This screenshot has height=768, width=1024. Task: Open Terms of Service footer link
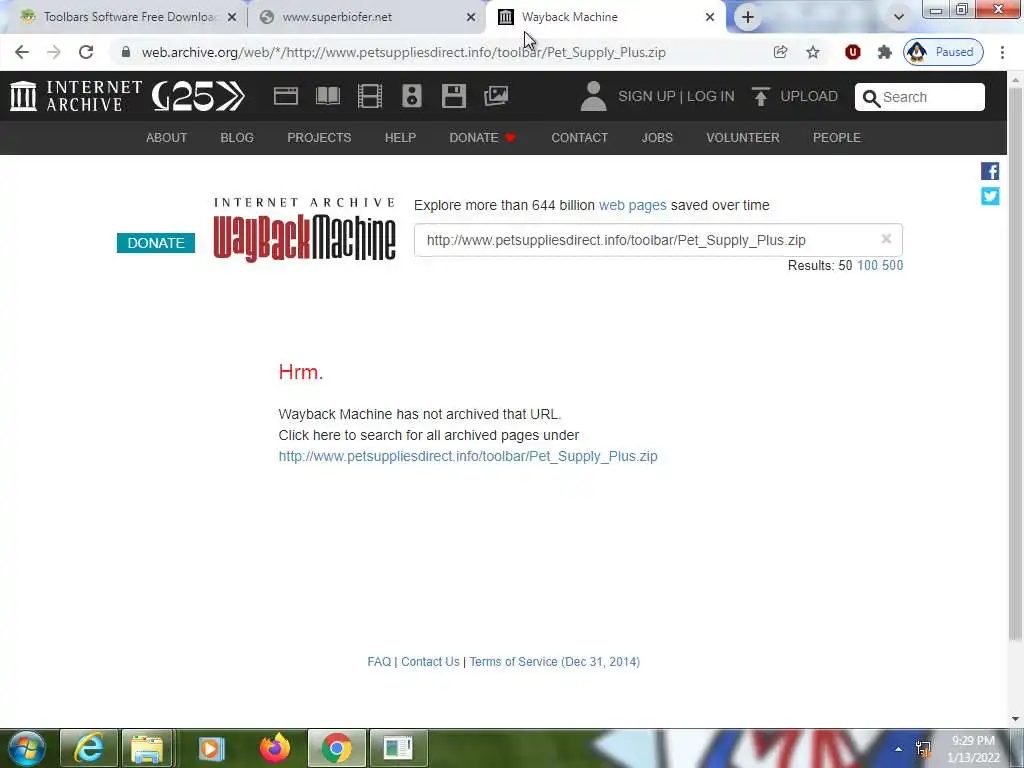554,662
